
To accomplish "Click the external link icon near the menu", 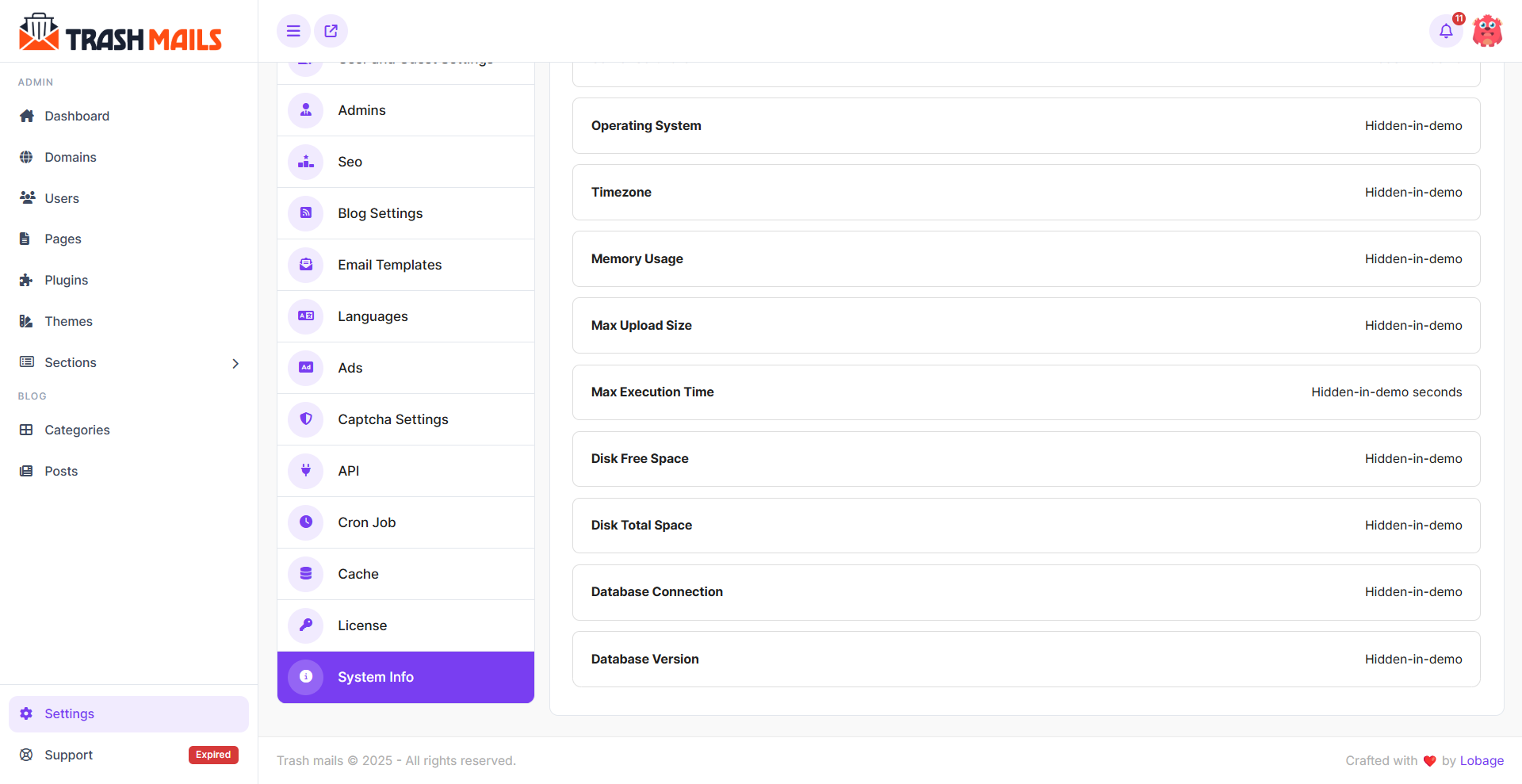I will coord(331,31).
